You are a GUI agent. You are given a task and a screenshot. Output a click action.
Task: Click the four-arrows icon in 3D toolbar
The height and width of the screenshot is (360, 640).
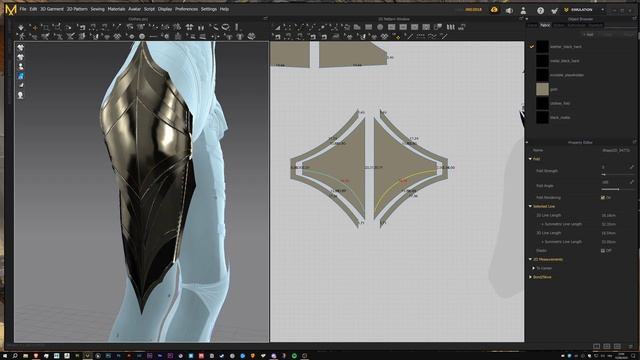189,27
